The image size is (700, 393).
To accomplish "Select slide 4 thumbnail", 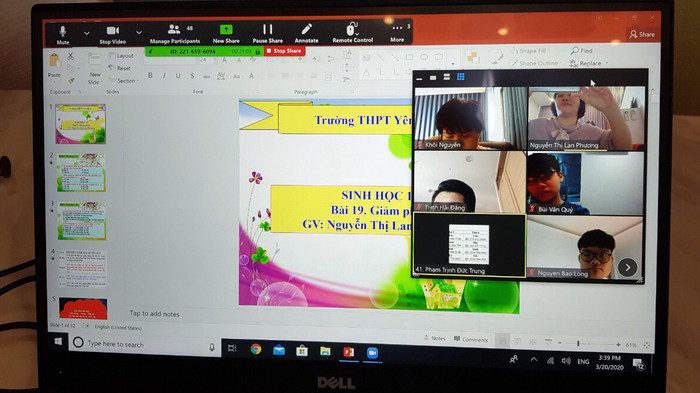I will [82, 268].
